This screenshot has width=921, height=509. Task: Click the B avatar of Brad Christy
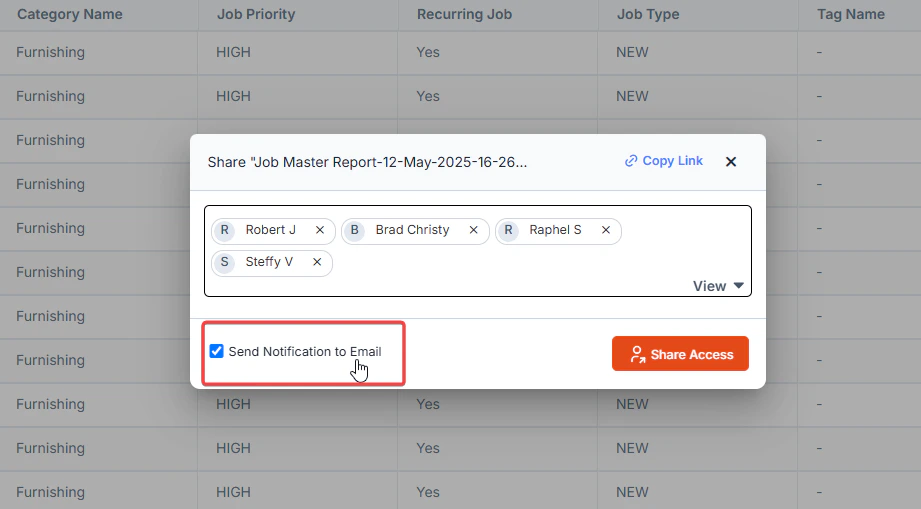[x=354, y=230]
